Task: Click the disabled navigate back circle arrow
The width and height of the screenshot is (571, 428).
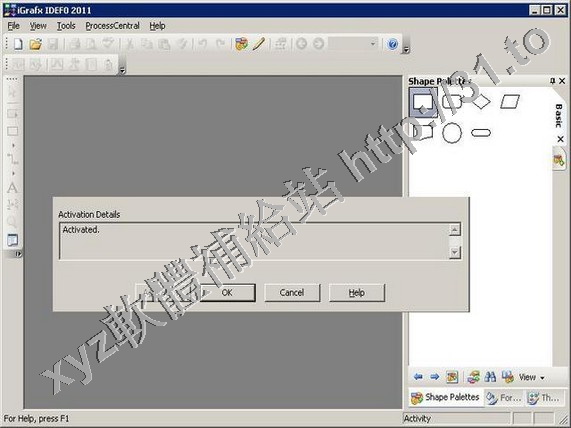Action: (x=301, y=44)
